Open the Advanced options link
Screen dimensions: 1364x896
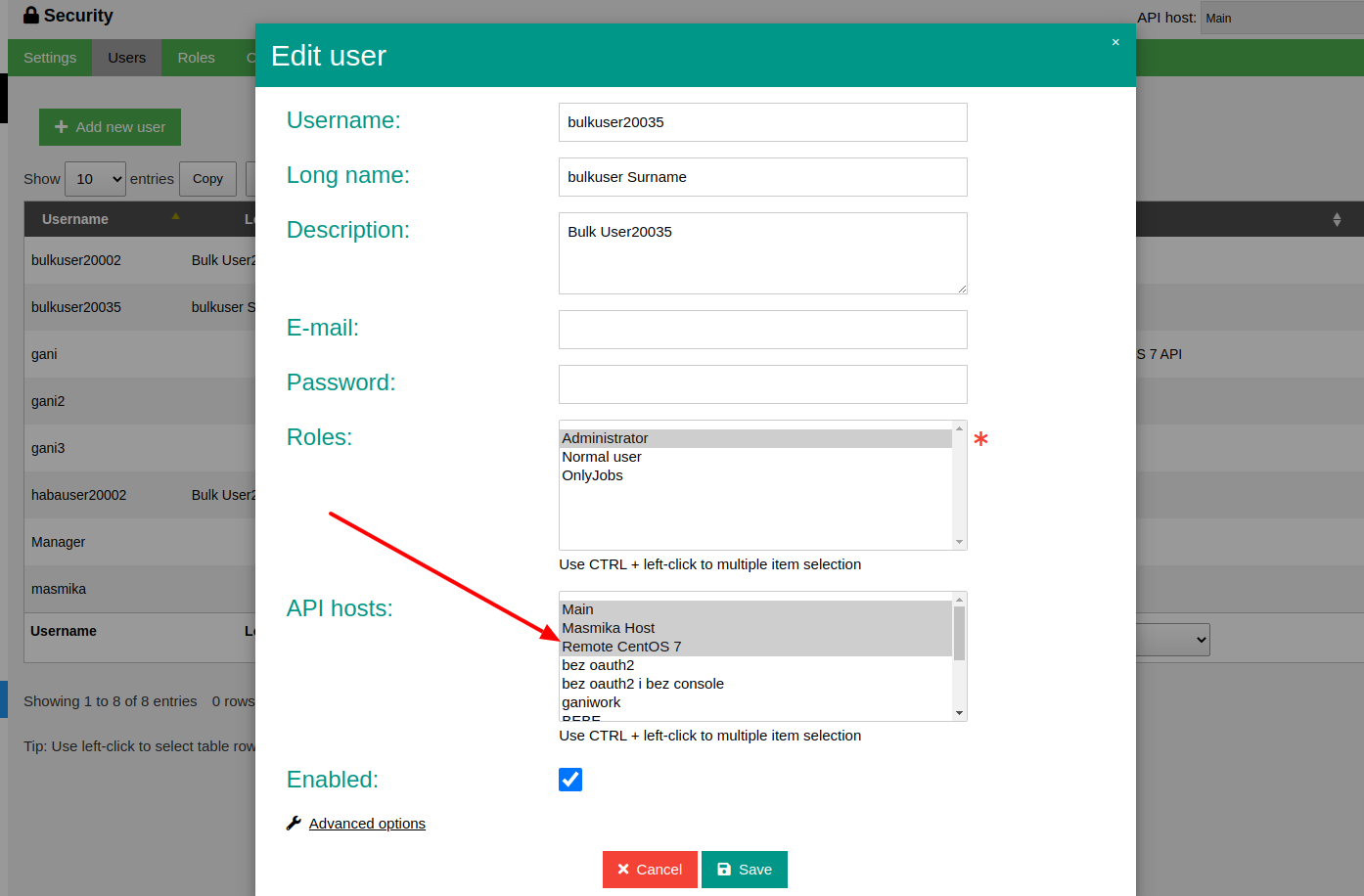pos(367,824)
